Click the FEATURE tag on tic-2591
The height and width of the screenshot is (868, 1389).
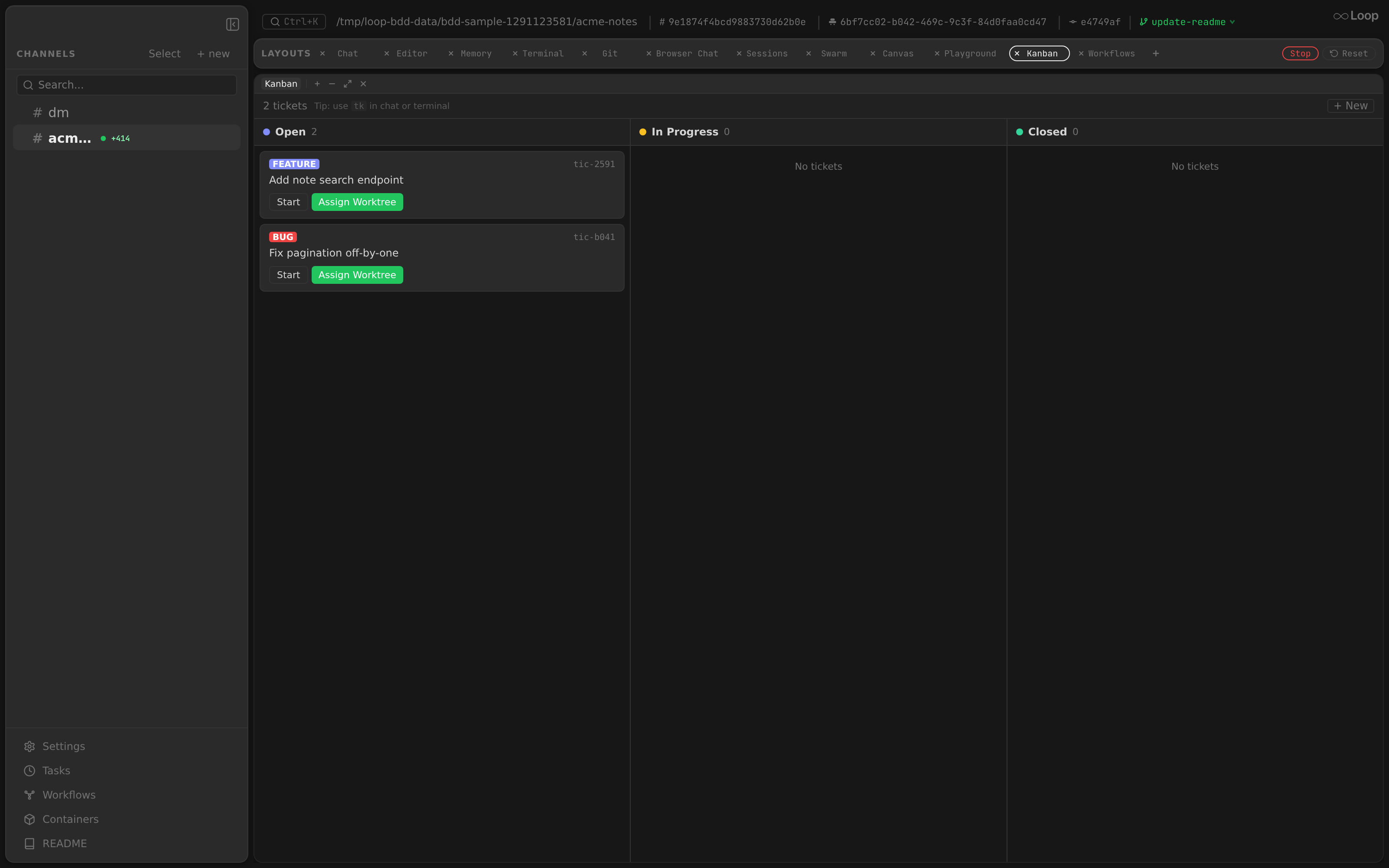pyautogui.click(x=294, y=164)
